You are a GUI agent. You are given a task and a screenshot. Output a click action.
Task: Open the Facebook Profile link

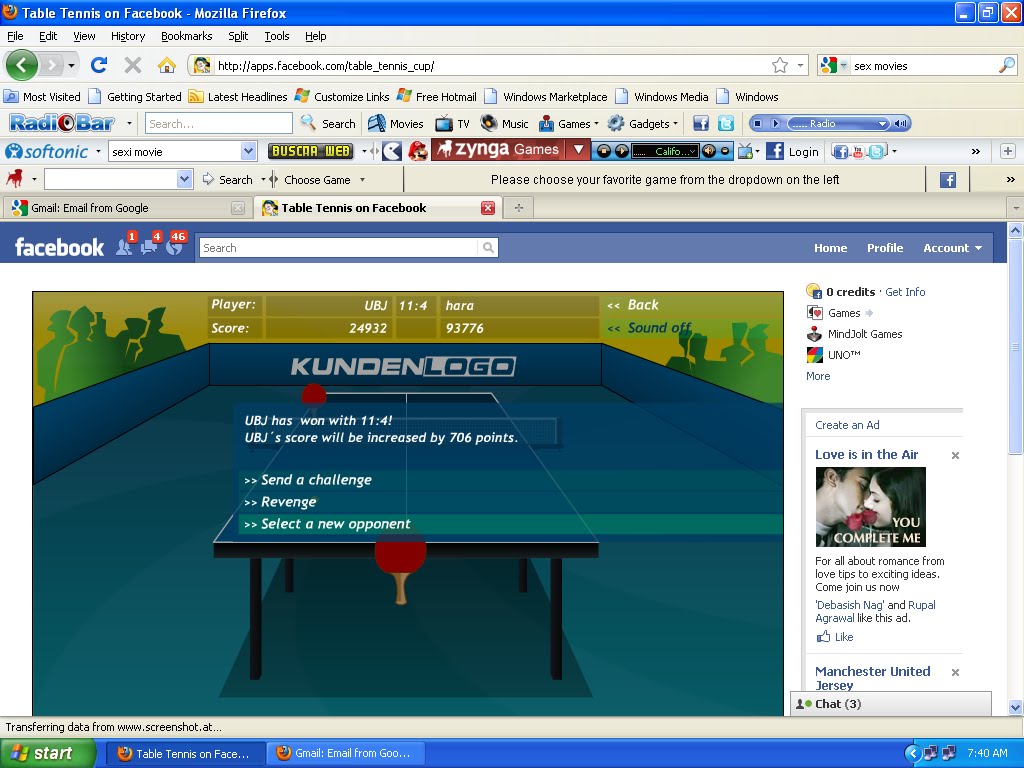(x=885, y=248)
